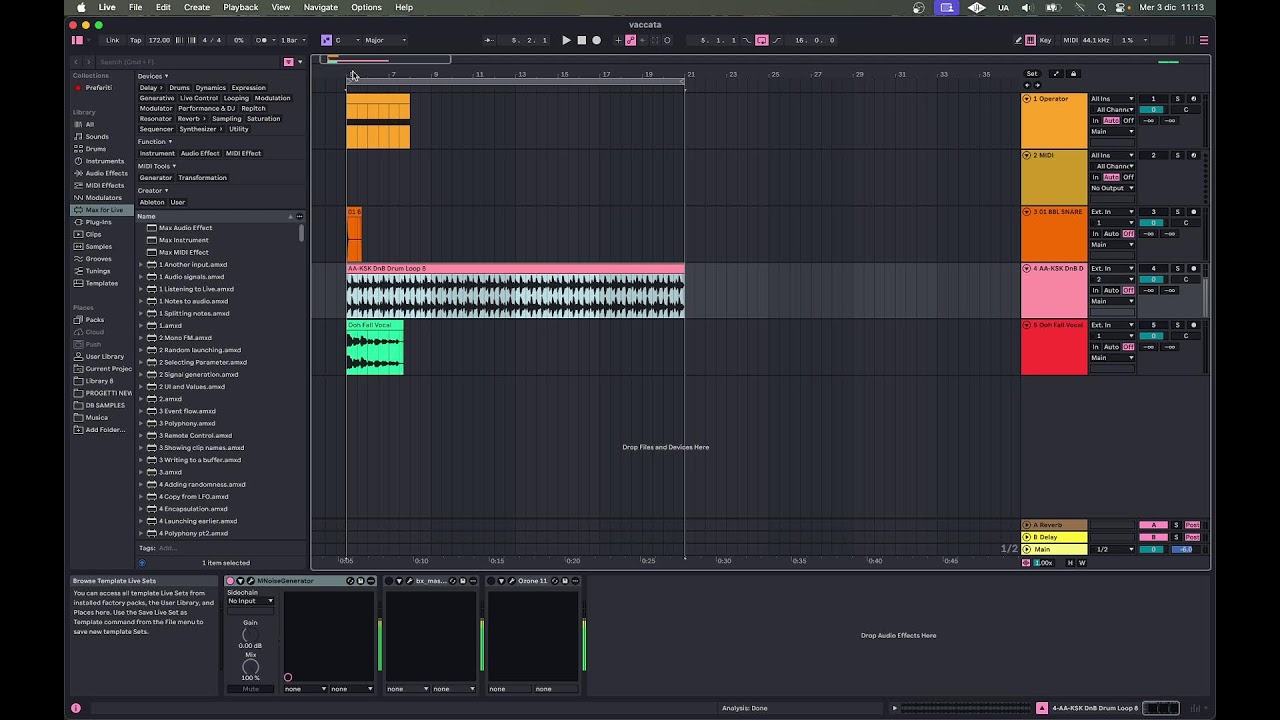Screen dimensions: 1280x720
Task: Open the Help menu
Action: click(404, 7)
